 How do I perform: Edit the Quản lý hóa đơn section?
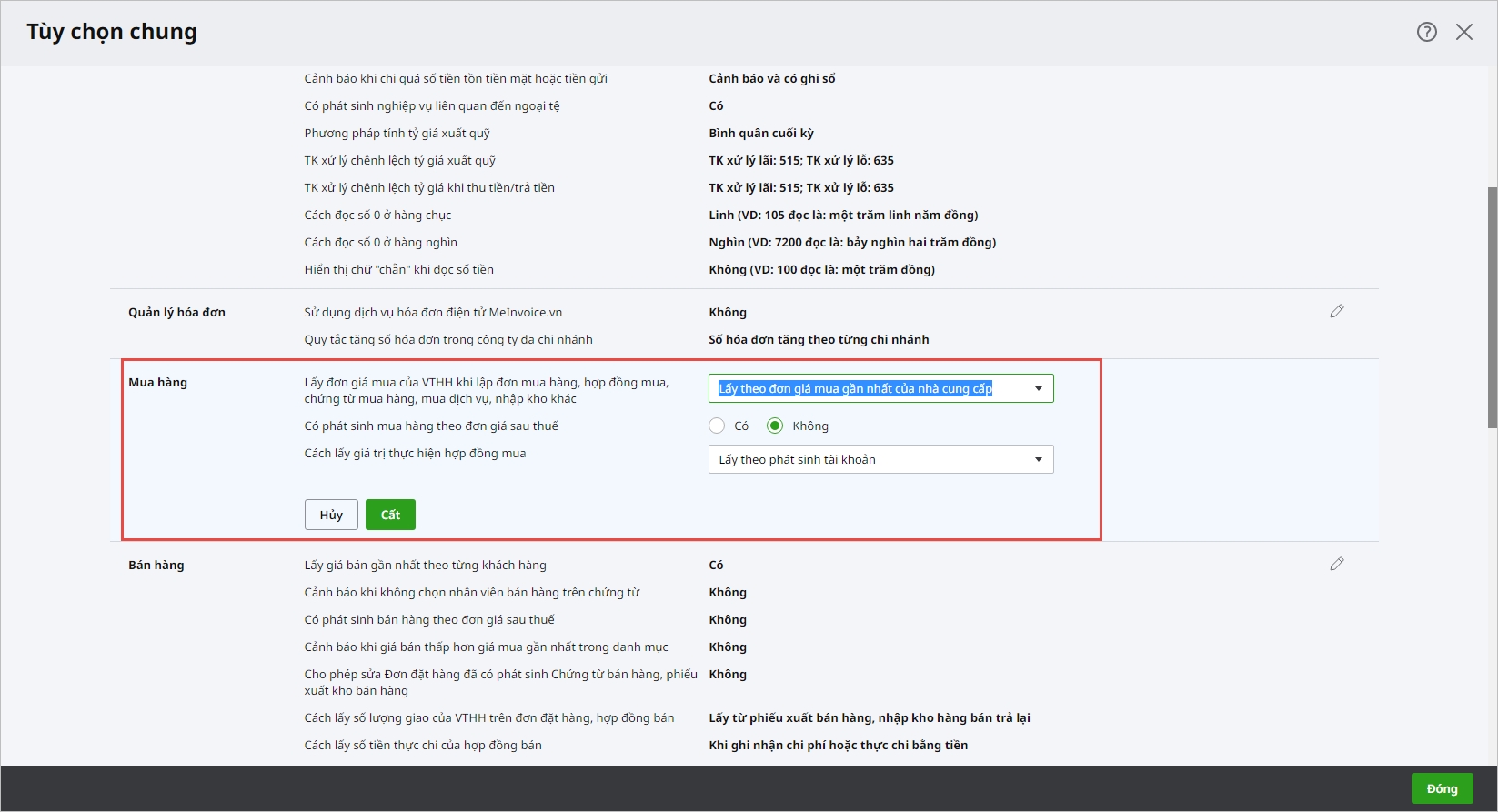(x=1336, y=311)
